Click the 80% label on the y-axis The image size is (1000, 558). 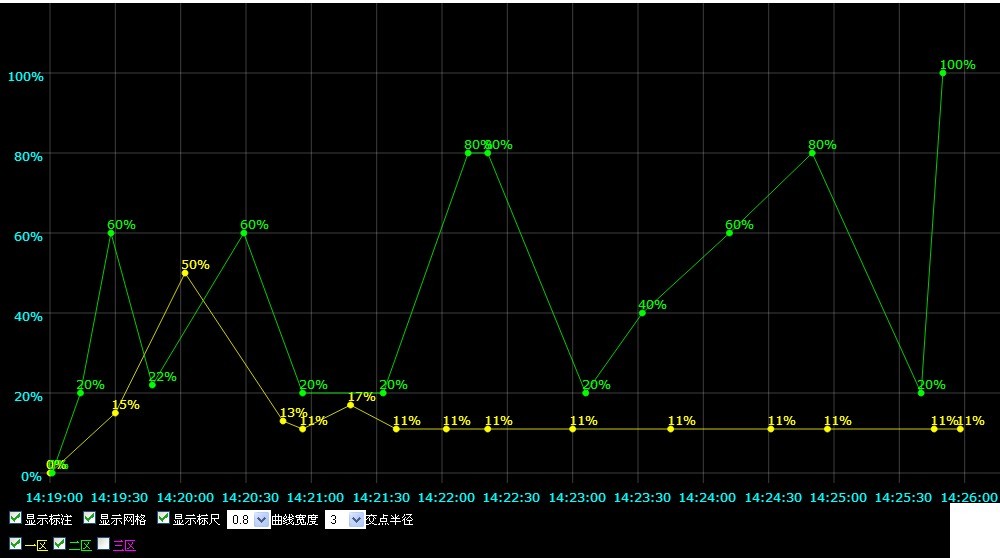click(28, 156)
